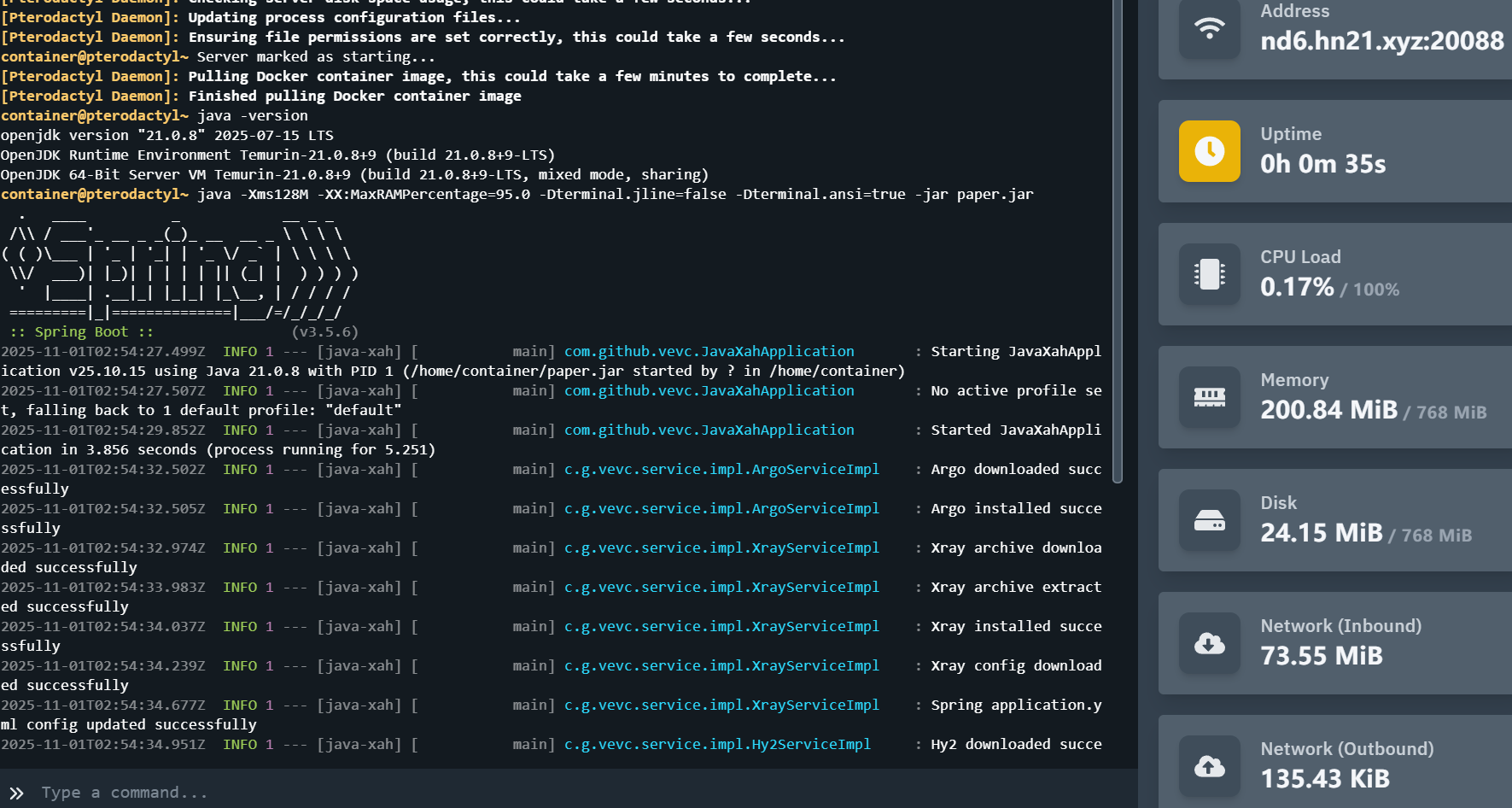Click the first com.github.vevc.JavaXahApplication log entry
This screenshot has width=1512, height=808.
click(x=709, y=351)
